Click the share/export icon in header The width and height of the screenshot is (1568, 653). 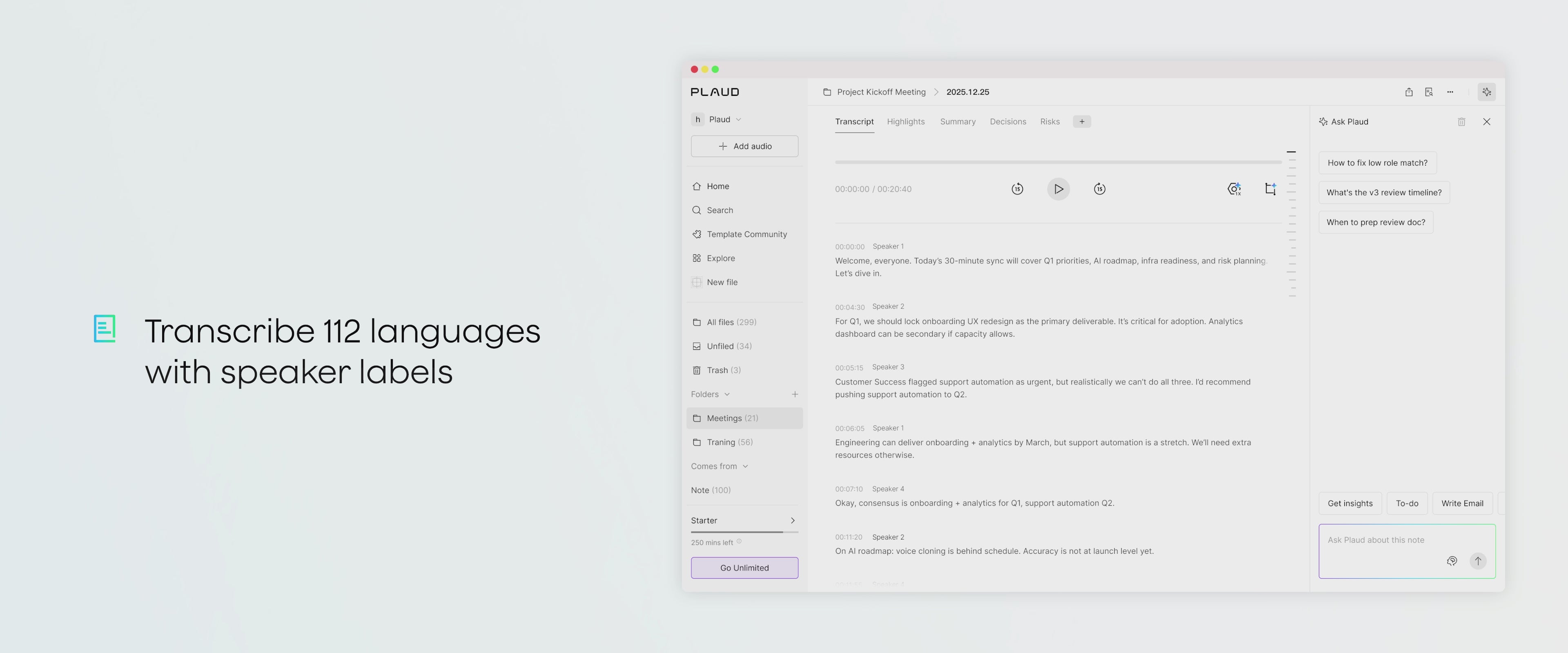click(x=1408, y=92)
